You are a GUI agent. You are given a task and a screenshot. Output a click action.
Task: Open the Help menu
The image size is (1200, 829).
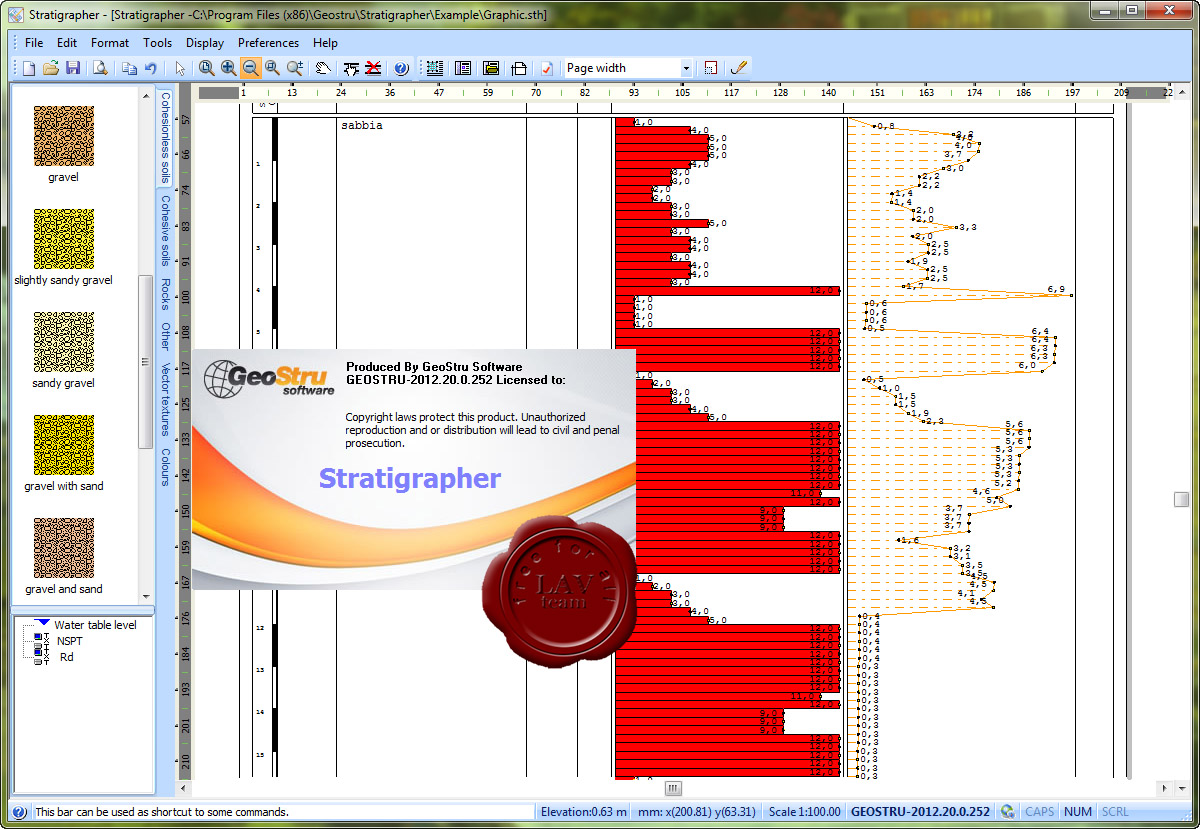pyautogui.click(x=325, y=43)
